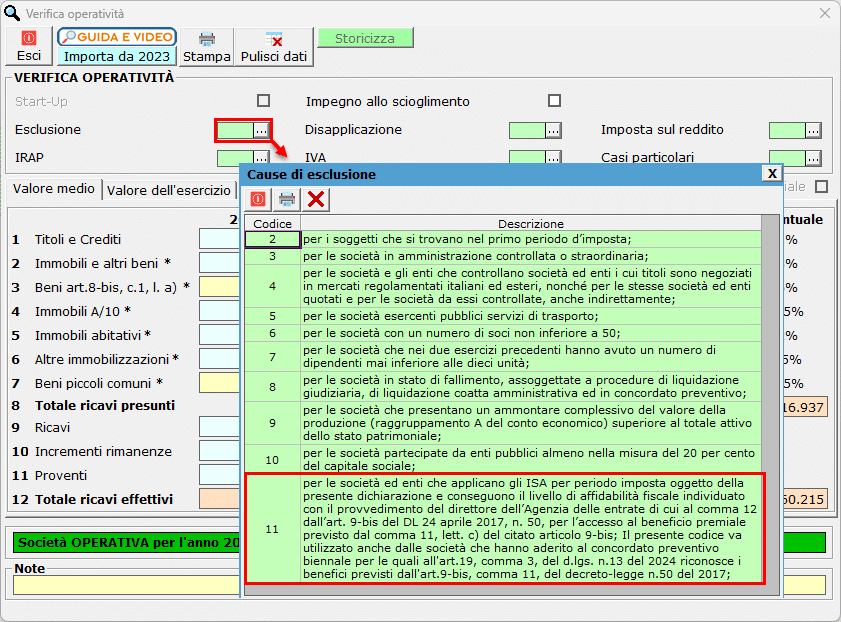Enable Impegno allo scioglimento checkbox
Viewport: 841px width, 622px height.
554,101
